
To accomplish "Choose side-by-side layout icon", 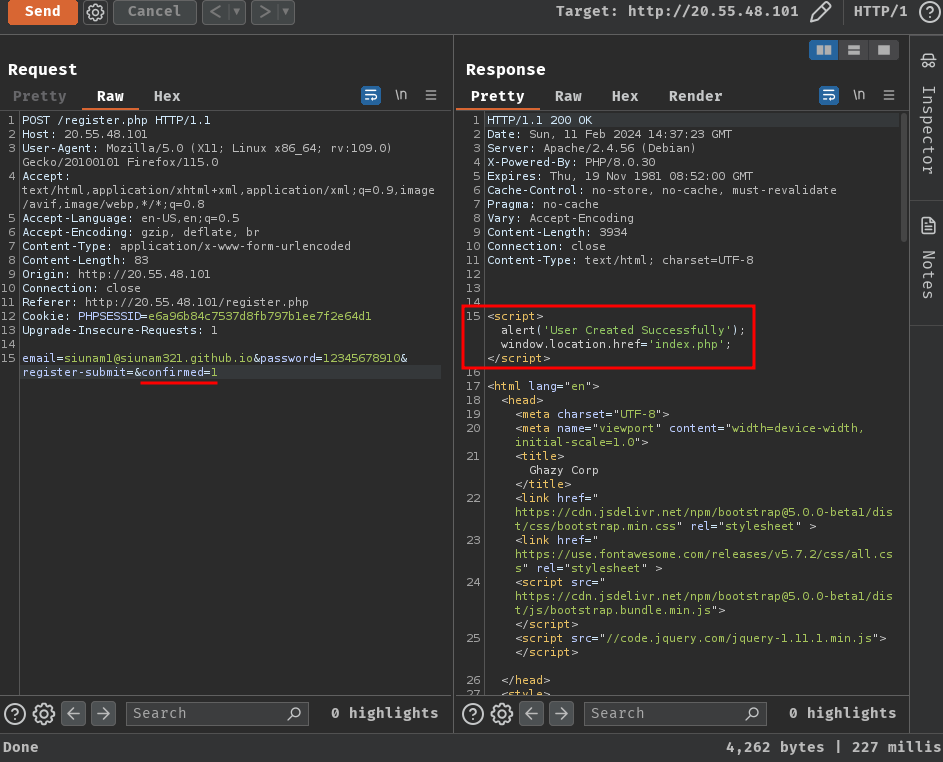I will [x=824, y=50].
